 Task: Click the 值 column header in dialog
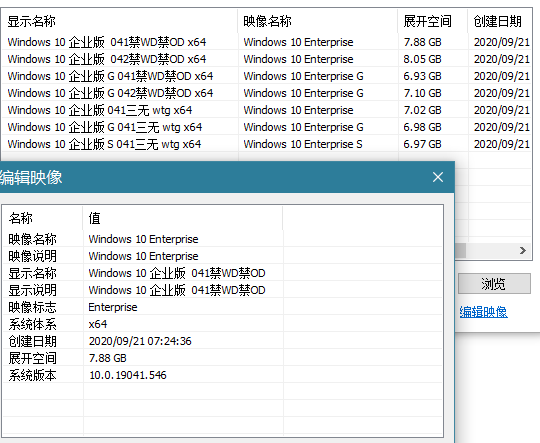183,218
